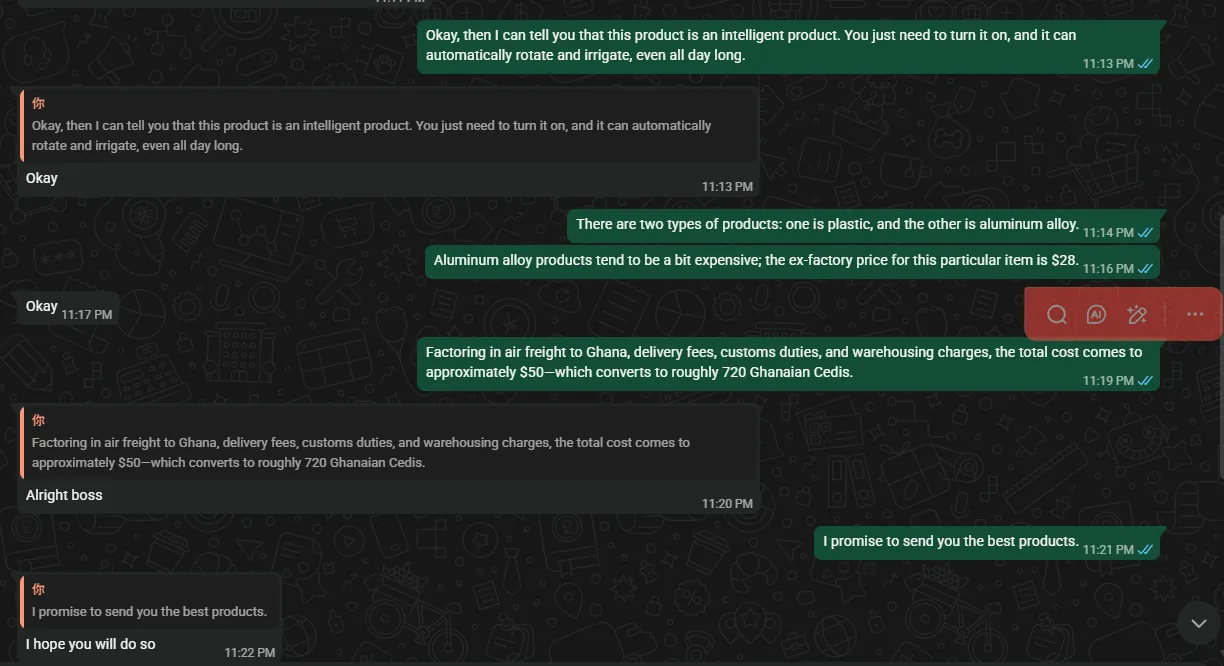Click the 'I hope you will do so' message
Image resolution: width=1224 pixels, height=666 pixels.
click(x=91, y=644)
